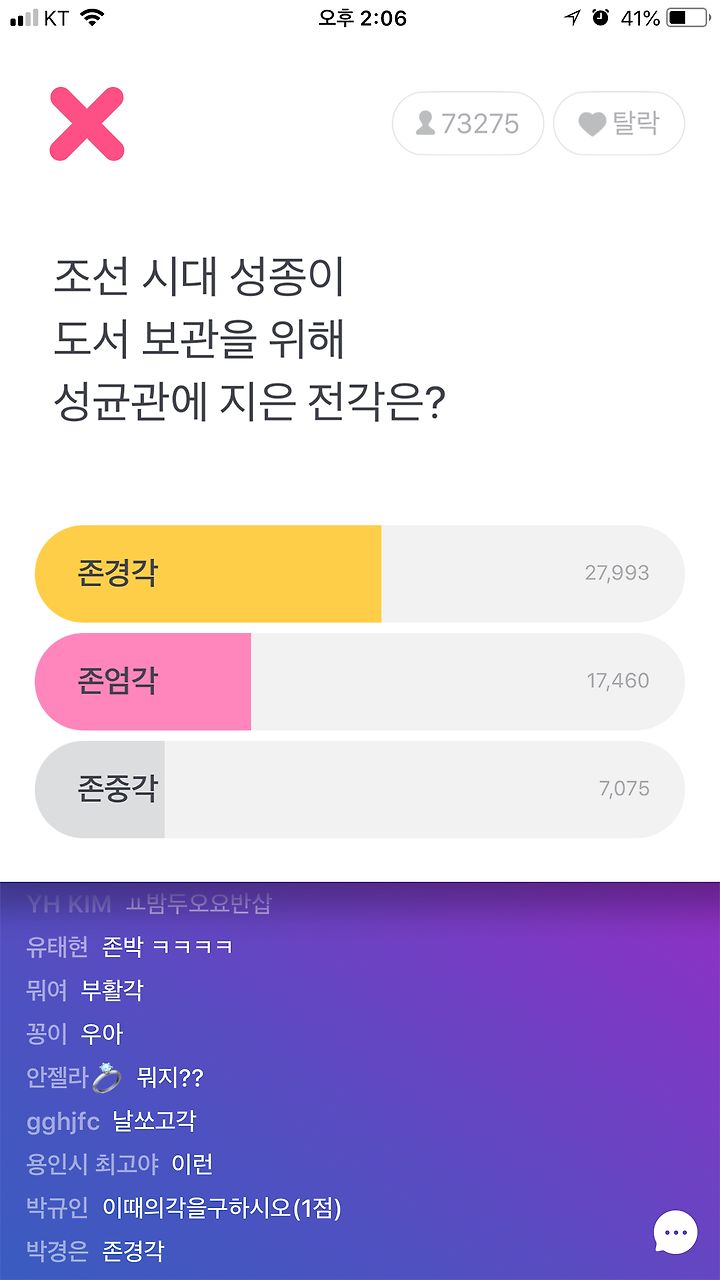This screenshot has width=720, height=1280.
Task: Tap the quiz question text
Action: click(249, 341)
